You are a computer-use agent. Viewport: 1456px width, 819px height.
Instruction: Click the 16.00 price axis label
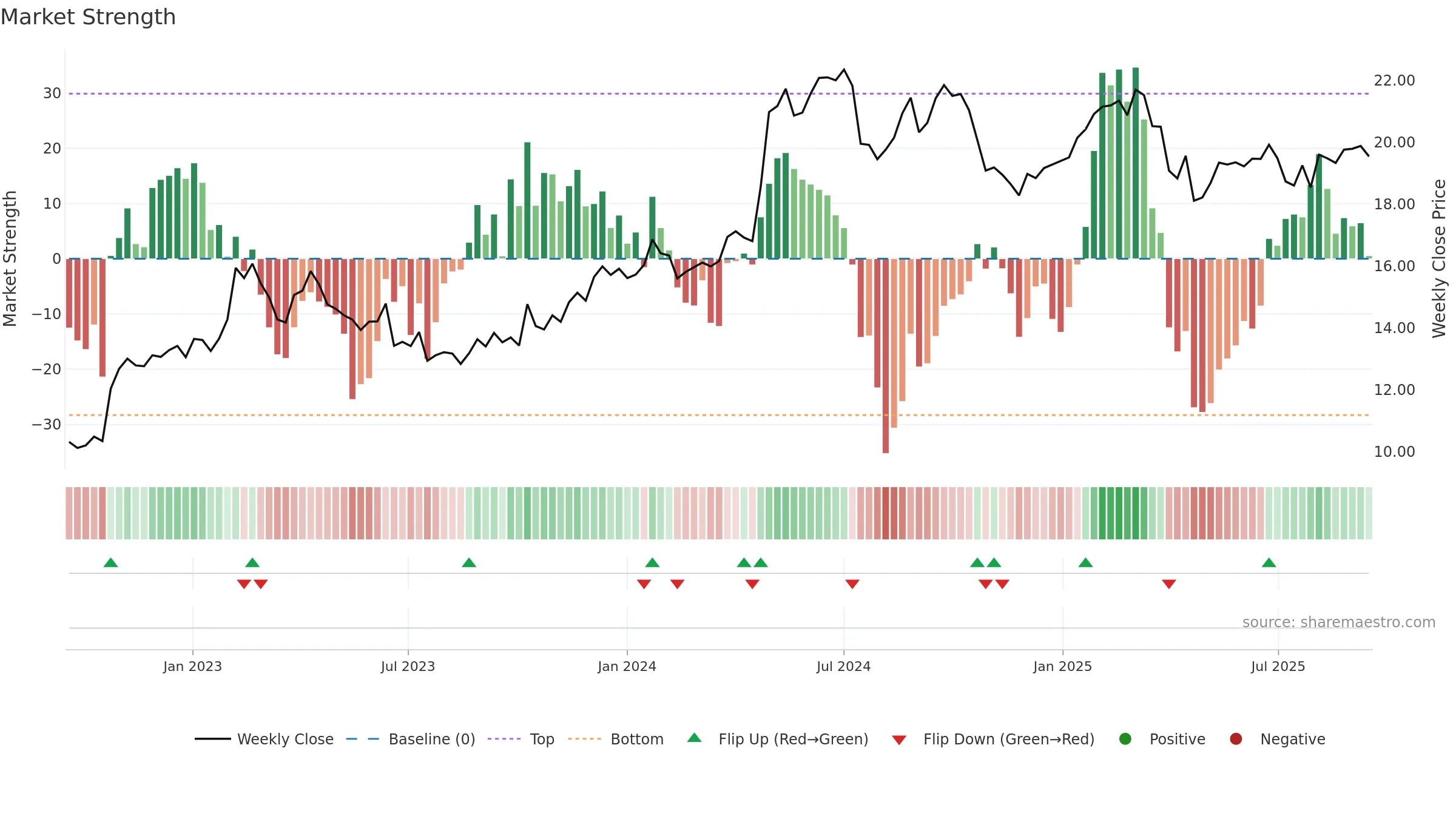[1394, 266]
